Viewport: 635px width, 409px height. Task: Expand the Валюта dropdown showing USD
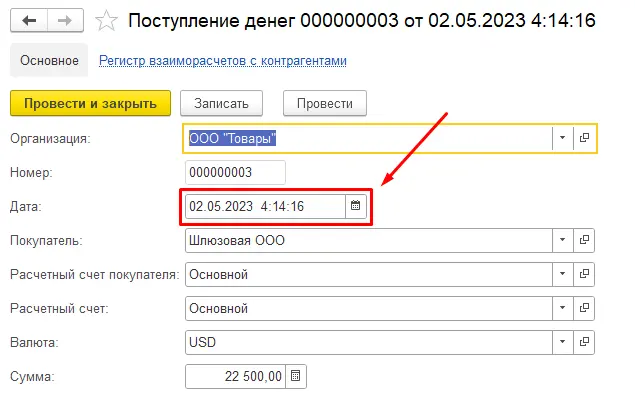click(563, 342)
